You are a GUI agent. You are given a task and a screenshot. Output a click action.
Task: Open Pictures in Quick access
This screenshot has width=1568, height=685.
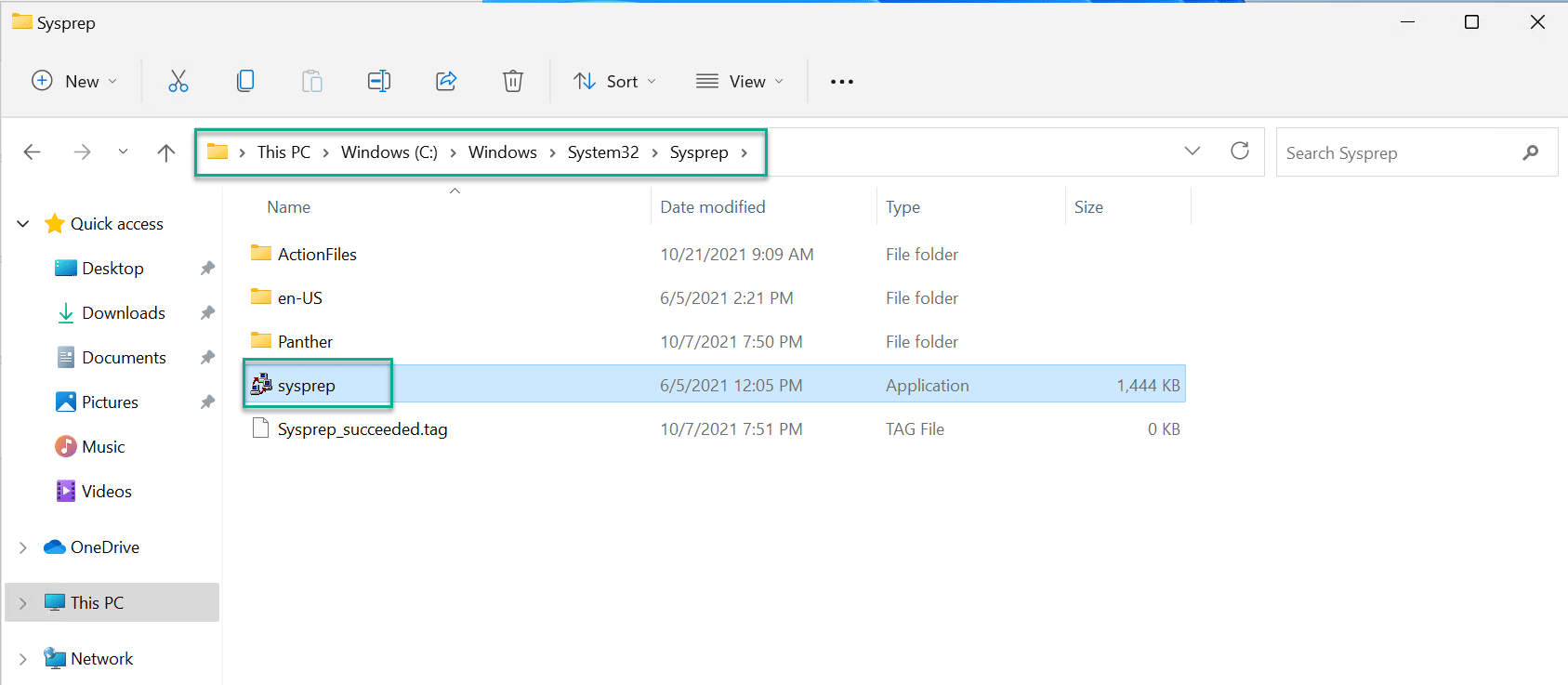click(110, 402)
